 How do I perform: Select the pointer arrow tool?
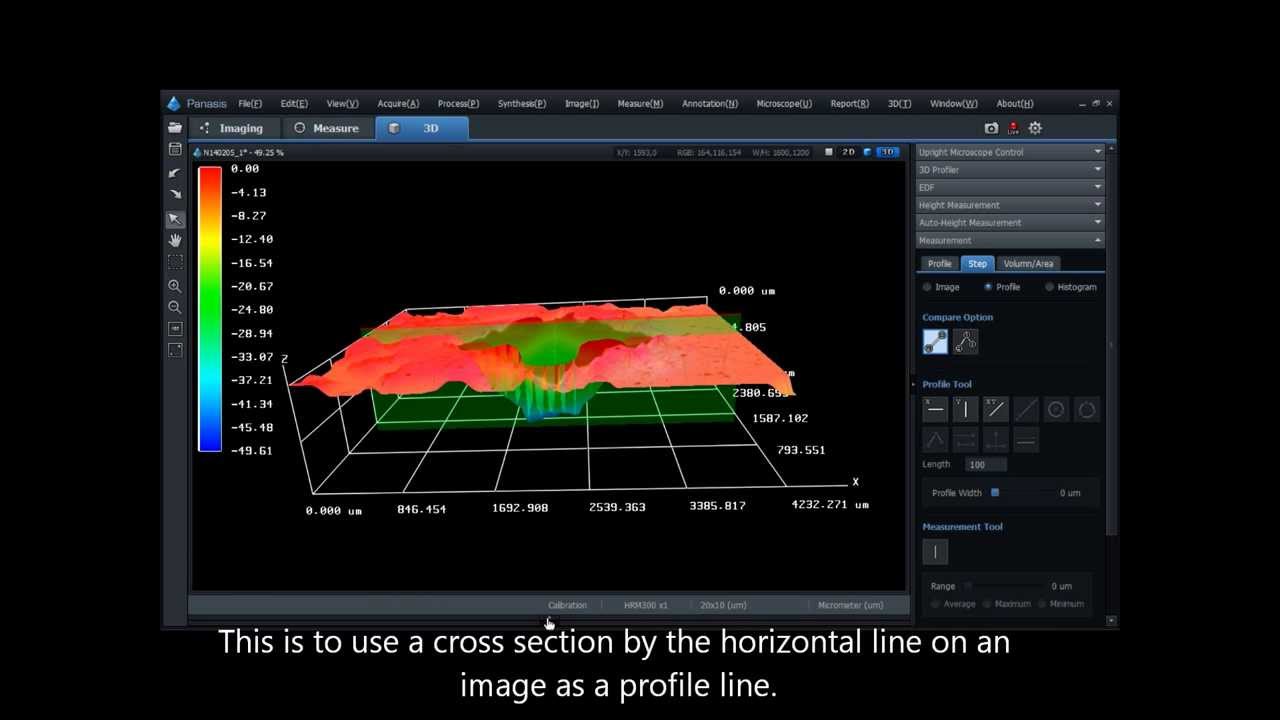175,219
